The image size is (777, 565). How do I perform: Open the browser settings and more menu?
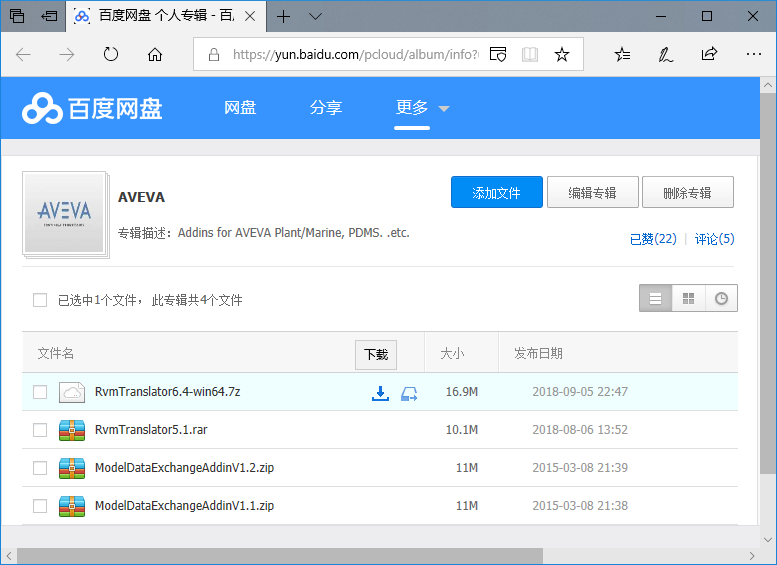(x=753, y=54)
